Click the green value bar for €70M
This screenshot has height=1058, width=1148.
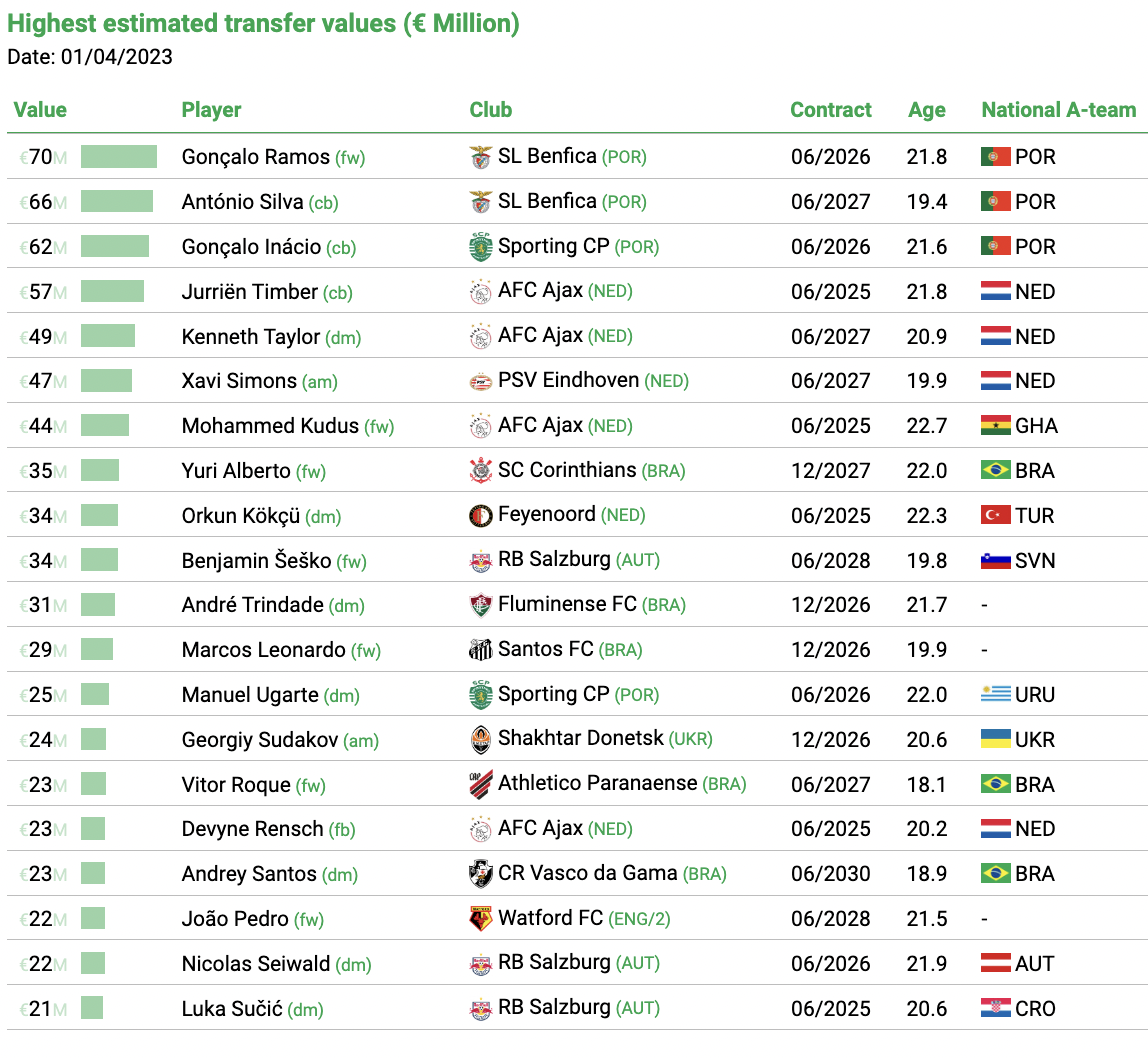pyautogui.click(x=119, y=157)
